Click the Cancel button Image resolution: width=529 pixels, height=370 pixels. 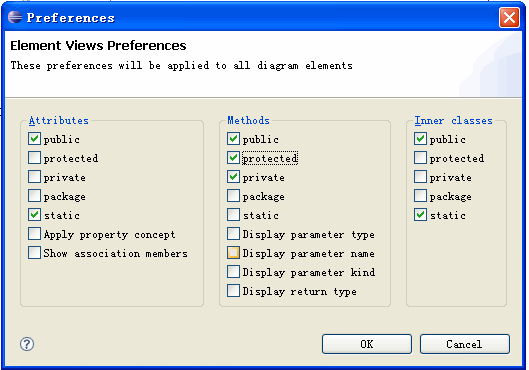pos(465,344)
